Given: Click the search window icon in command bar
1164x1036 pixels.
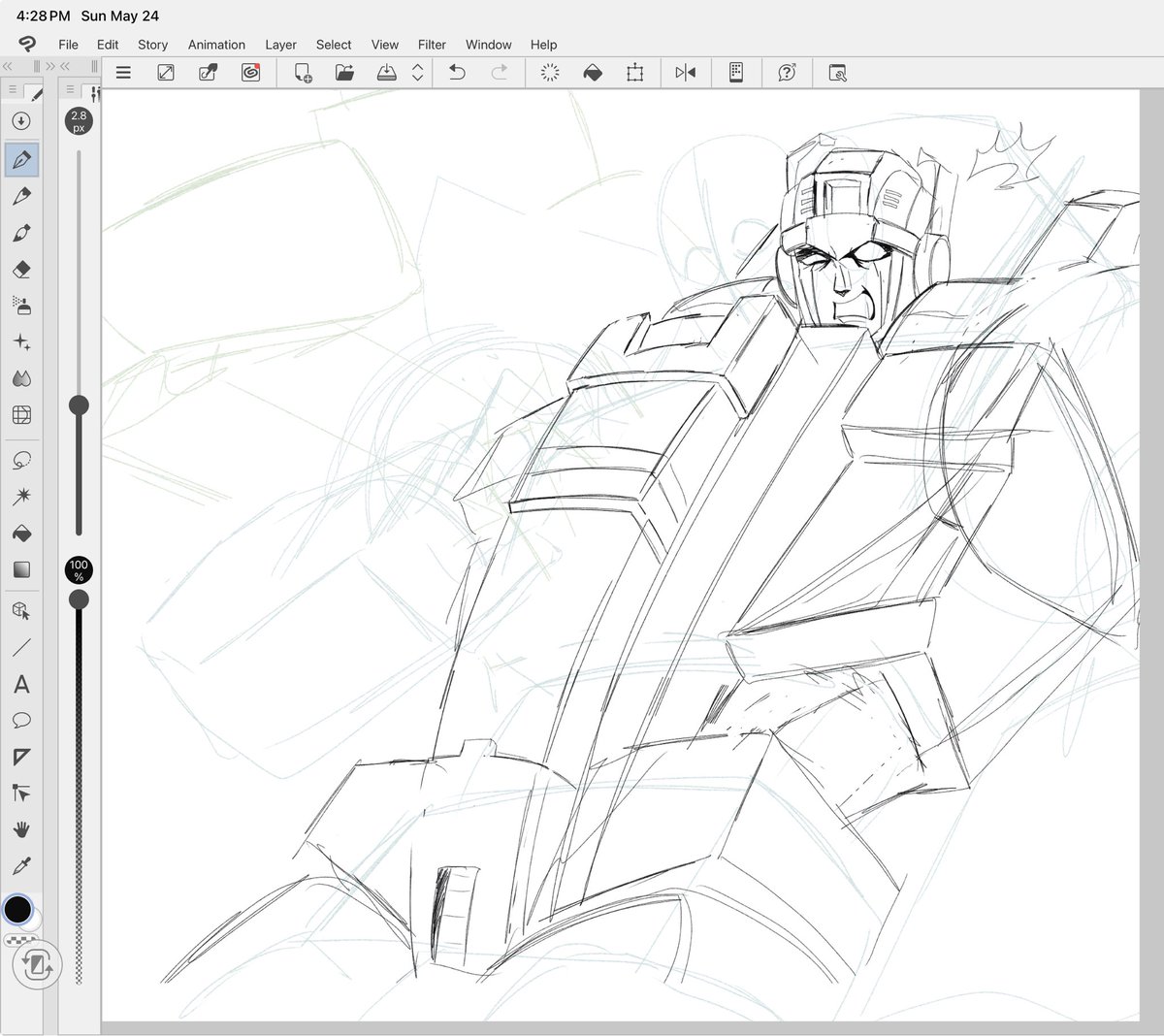Looking at the screenshot, I should point(838,73).
